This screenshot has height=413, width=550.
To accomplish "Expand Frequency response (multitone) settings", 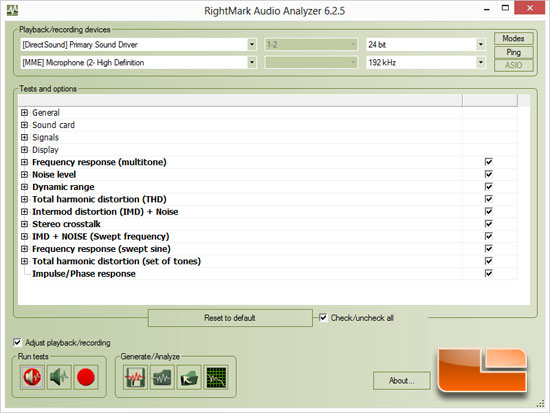I will (x=24, y=162).
